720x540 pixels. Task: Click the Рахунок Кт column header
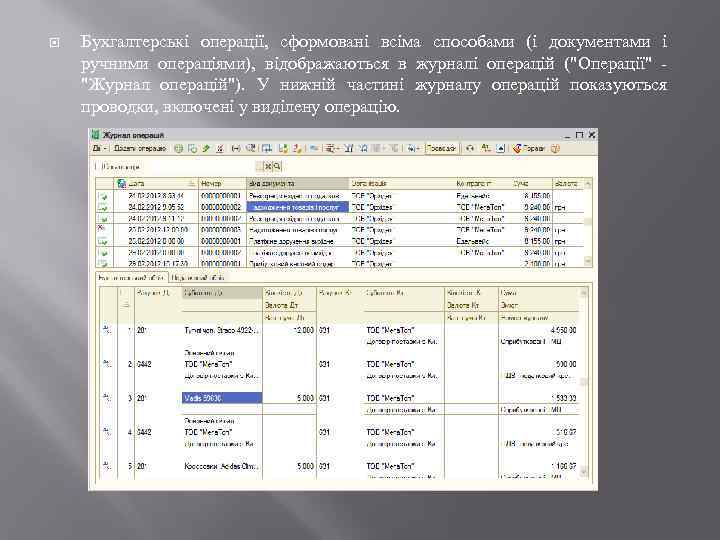coord(340,293)
